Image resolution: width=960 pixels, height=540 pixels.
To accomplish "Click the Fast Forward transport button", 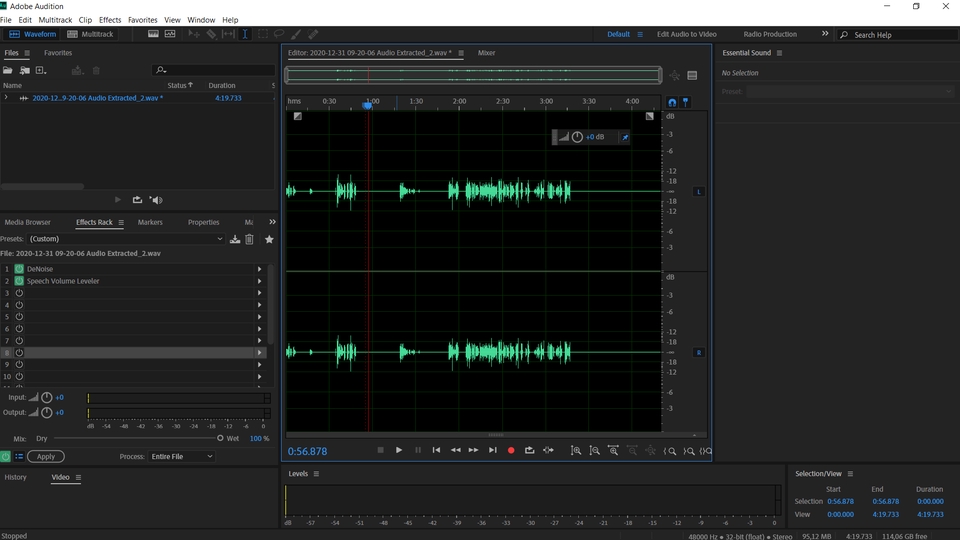I will pos(473,450).
